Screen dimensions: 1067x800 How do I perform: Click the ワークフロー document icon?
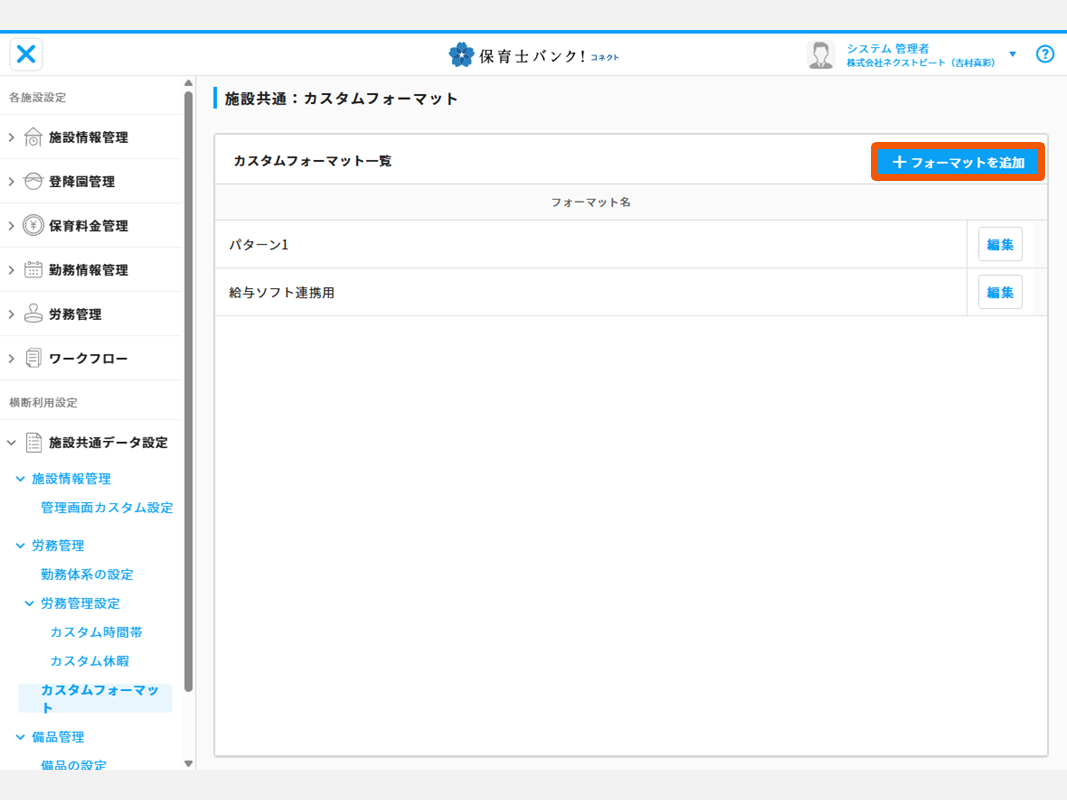[x=33, y=358]
